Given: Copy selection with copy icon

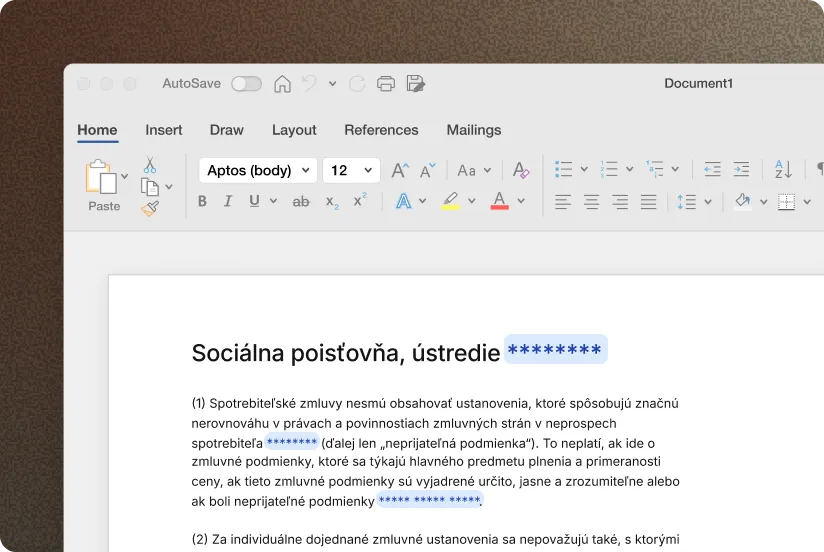Looking at the screenshot, I should pyautogui.click(x=150, y=187).
